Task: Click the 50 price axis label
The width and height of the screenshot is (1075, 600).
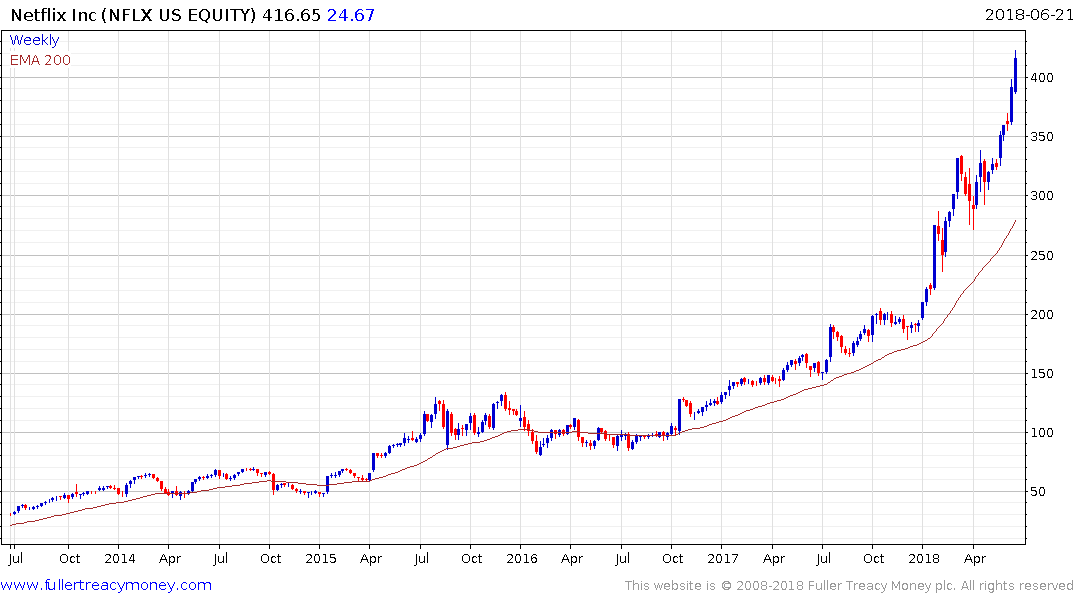Action: pyautogui.click(x=1038, y=492)
